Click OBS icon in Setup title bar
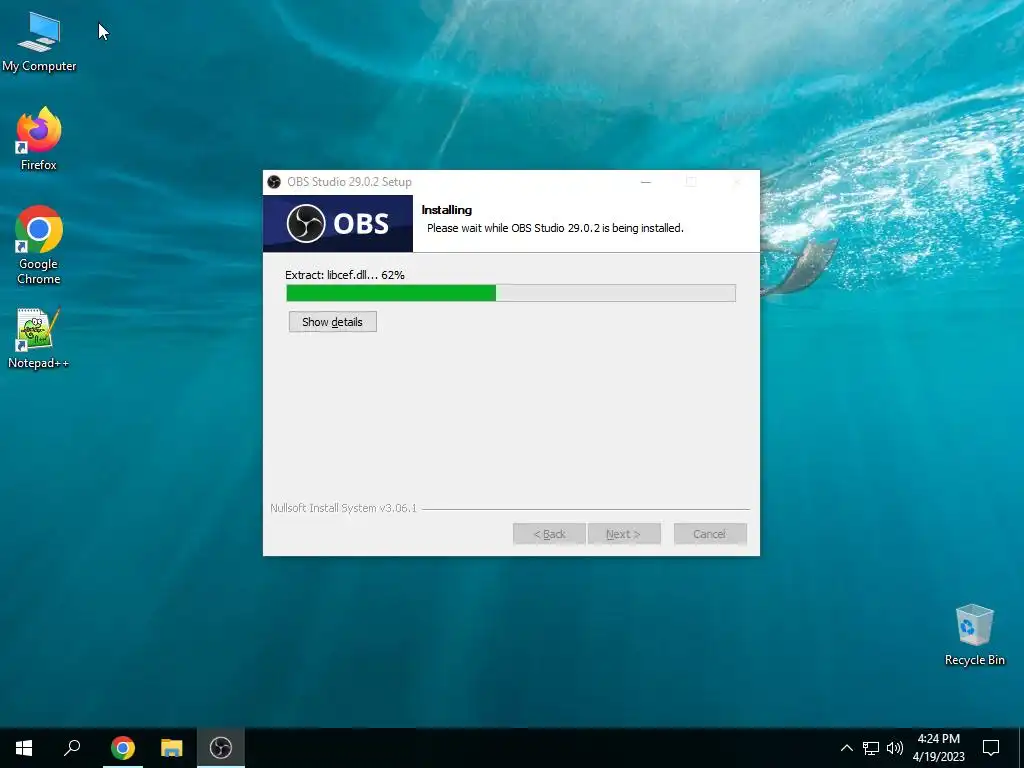 pos(274,182)
